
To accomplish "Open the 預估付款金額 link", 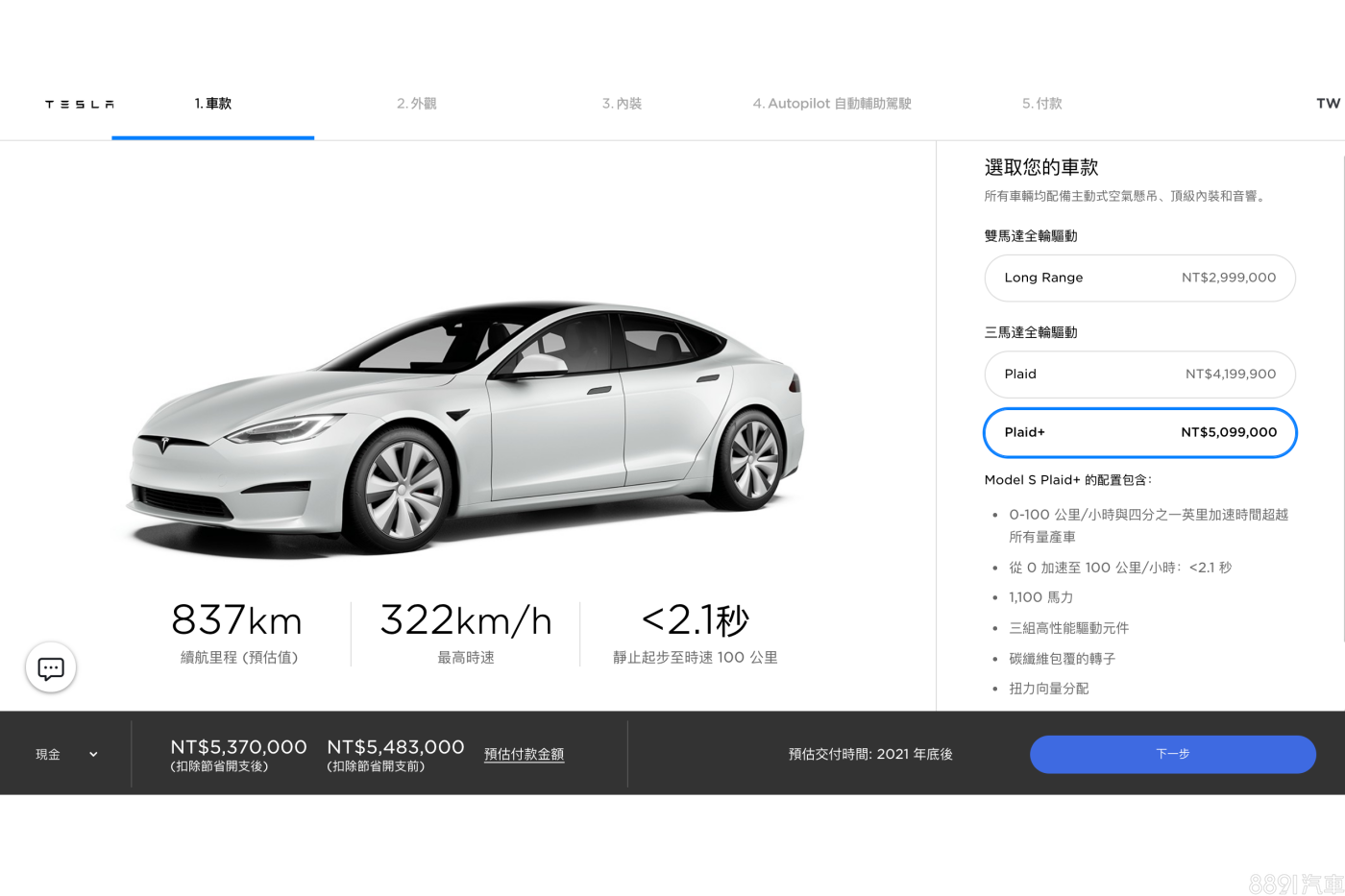I will 524,755.
